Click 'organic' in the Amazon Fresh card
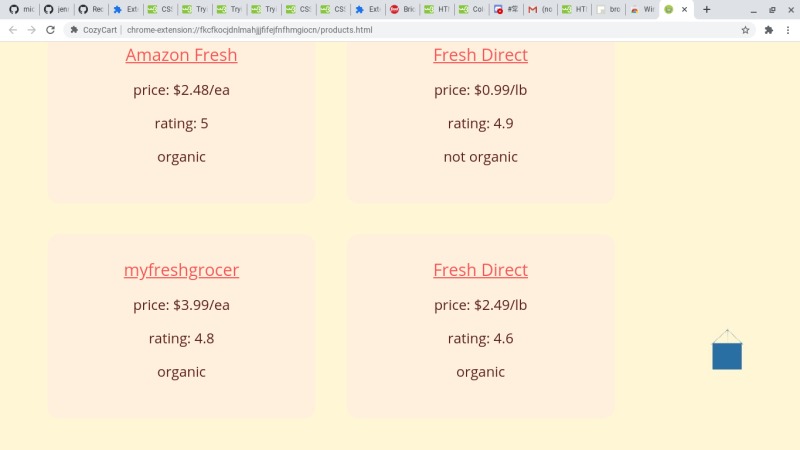Viewport: 800px width, 450px height. pos(181,157)
